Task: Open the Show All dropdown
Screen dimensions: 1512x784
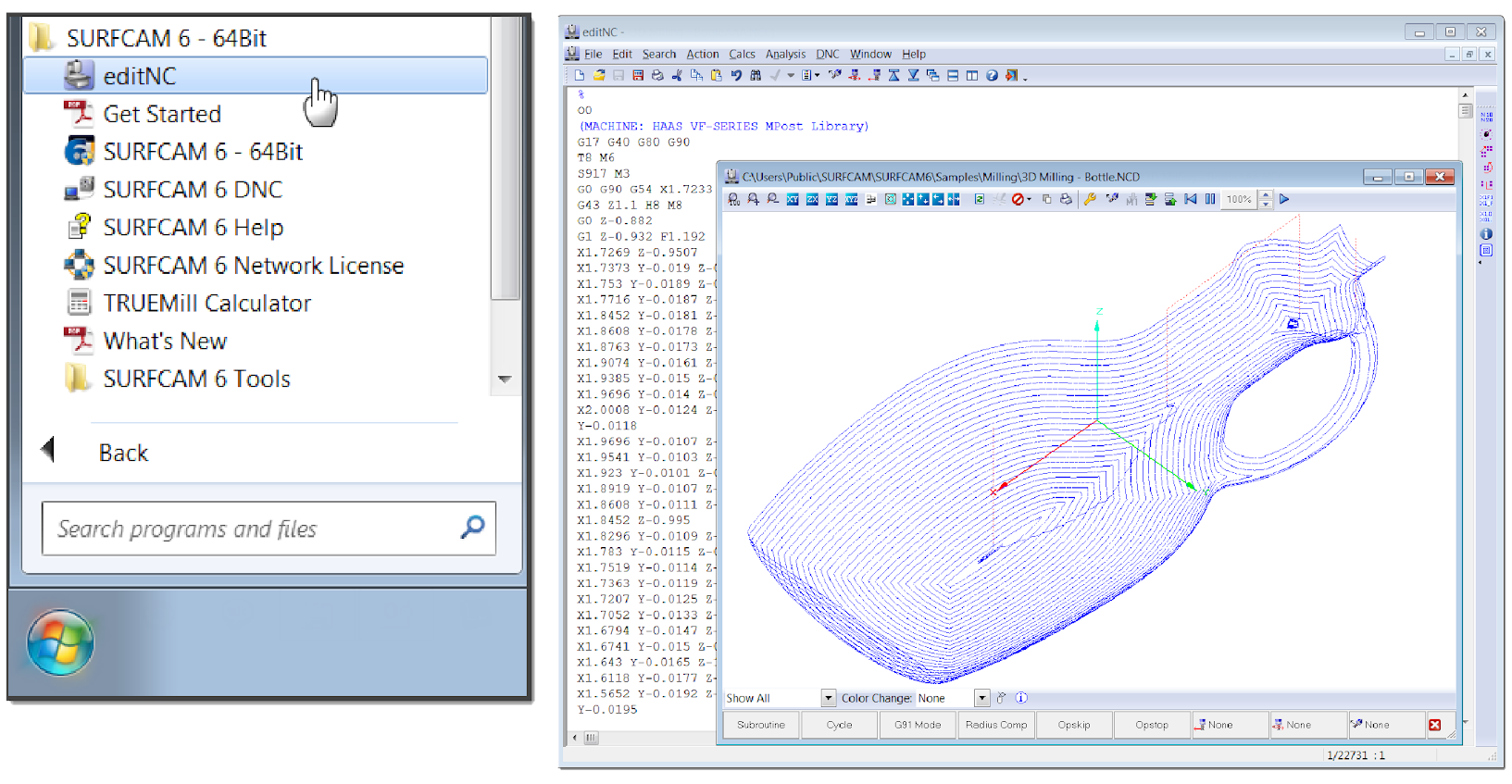Action: coord(829,698)
